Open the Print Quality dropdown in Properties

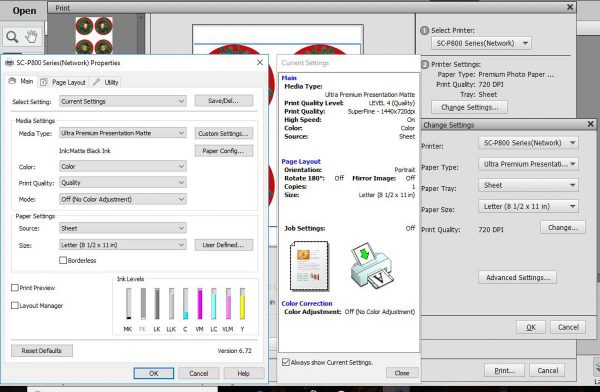coord(123,183)
